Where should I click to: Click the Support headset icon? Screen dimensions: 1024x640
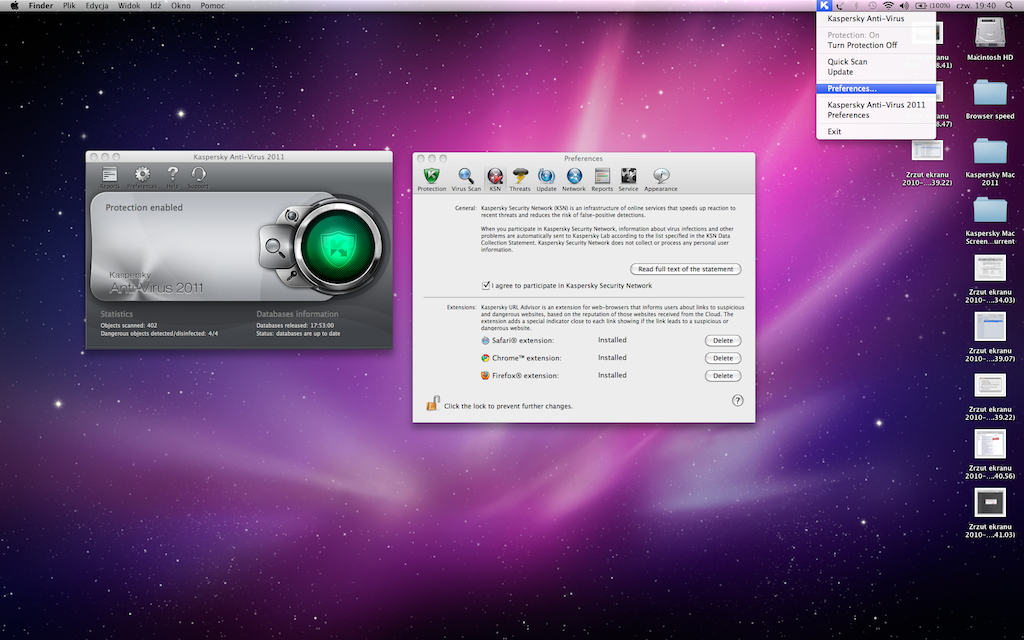198,176
